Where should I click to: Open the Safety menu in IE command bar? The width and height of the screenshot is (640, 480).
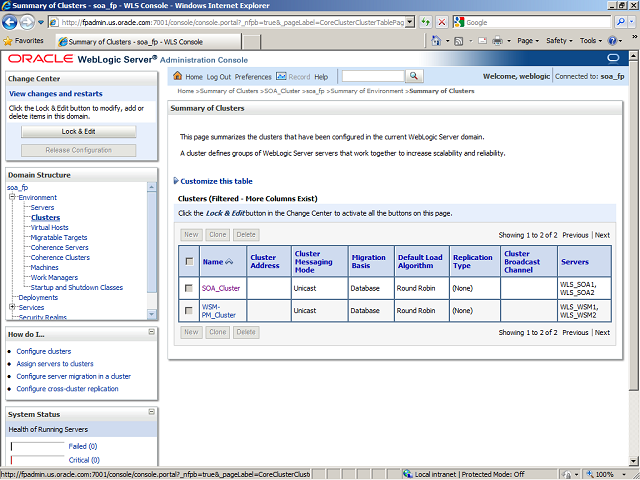pyautogui.click(x=558, y=41)
